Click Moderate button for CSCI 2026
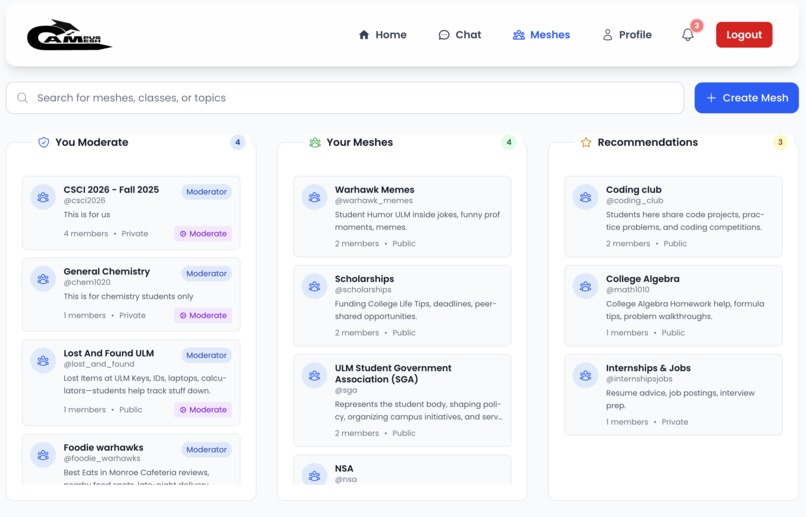Image resolution: width=806 pixels, height=517 pixels. pos(203,233)
